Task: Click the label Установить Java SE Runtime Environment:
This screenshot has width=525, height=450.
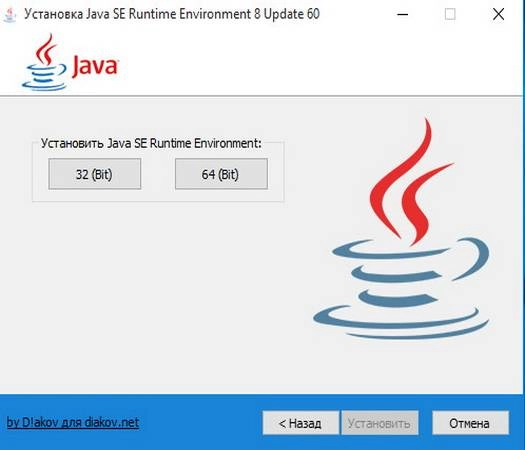Action: (151, 143)
